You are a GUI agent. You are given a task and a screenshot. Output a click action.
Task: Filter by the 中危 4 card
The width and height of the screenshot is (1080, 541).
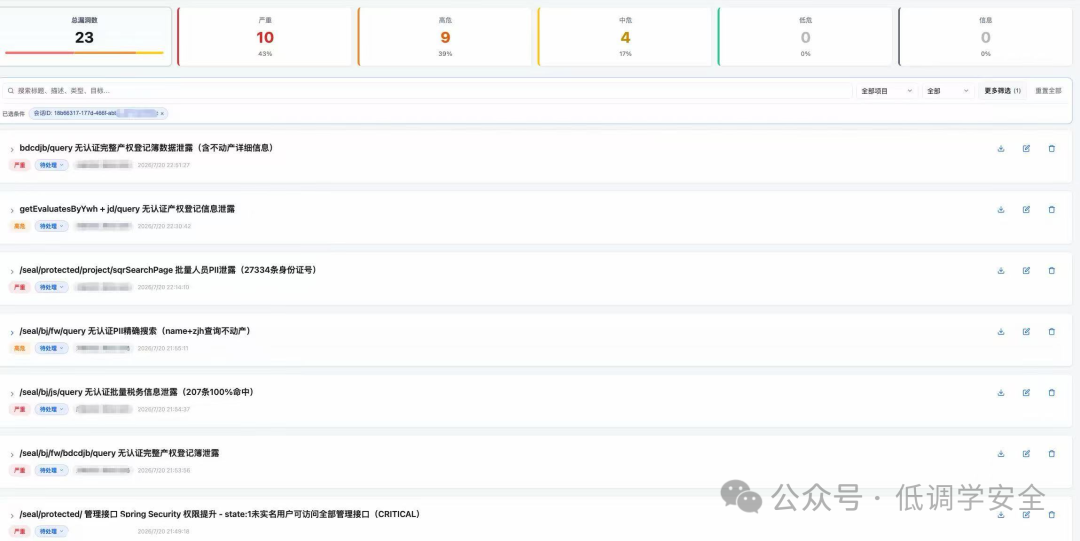pyautogui.click(x=625, y=37)
